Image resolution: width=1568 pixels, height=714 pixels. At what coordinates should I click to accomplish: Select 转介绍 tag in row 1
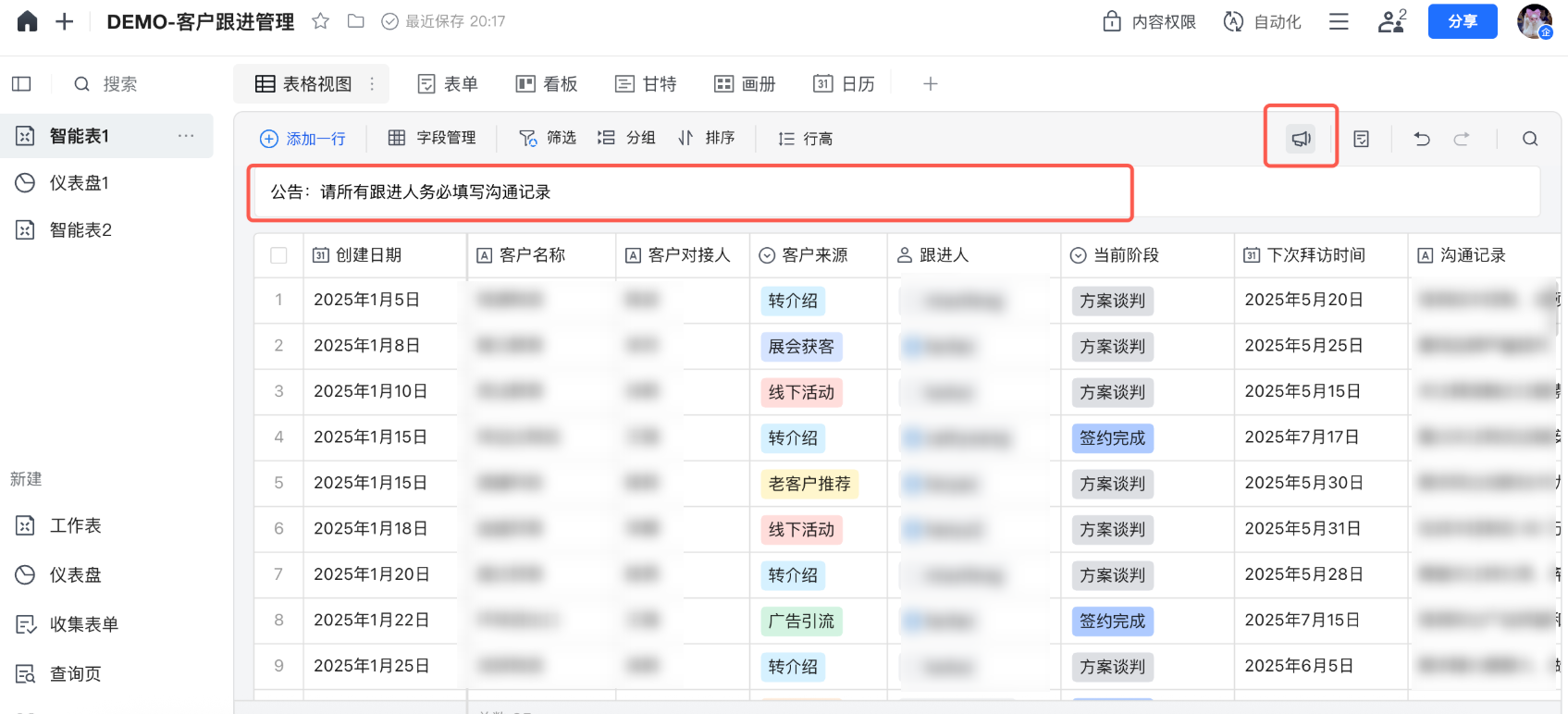point(793,301)
